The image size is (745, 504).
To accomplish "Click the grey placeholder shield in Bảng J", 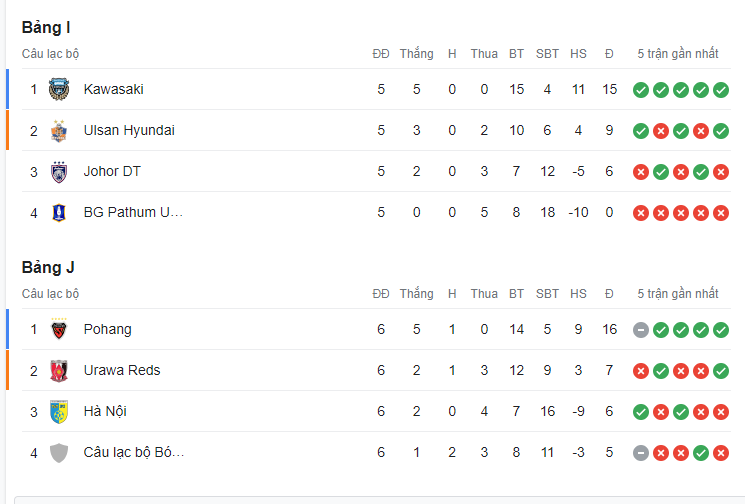I will pyautogui.click(x=59, y=453).
